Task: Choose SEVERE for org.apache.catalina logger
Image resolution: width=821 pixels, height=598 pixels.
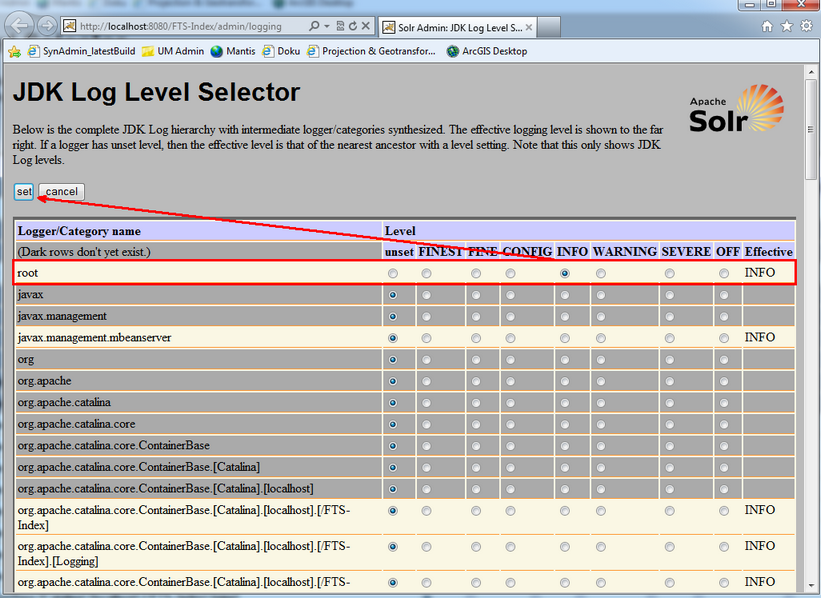Action: [x=669, y=403]
